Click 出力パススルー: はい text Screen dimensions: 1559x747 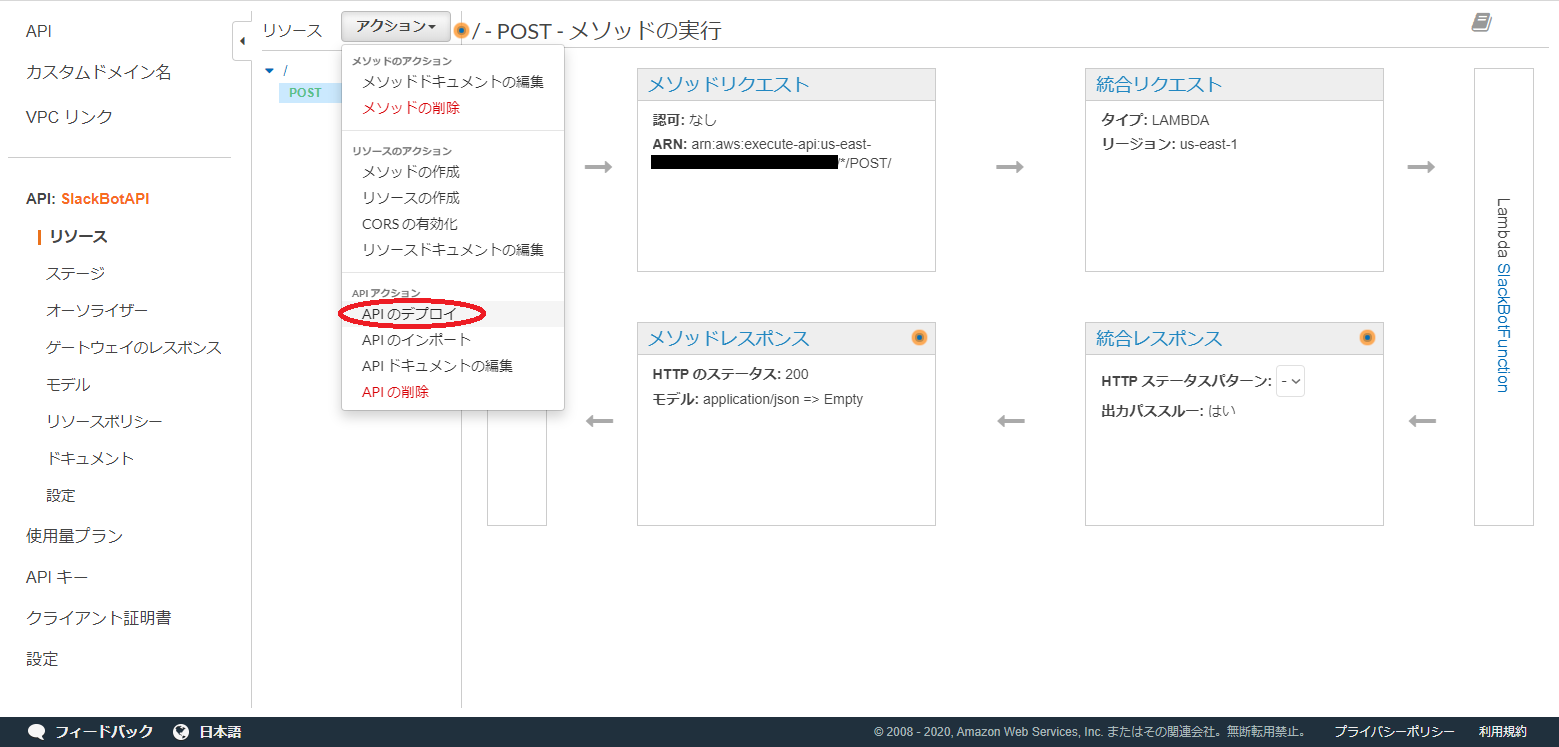(x=1168, y=411)
